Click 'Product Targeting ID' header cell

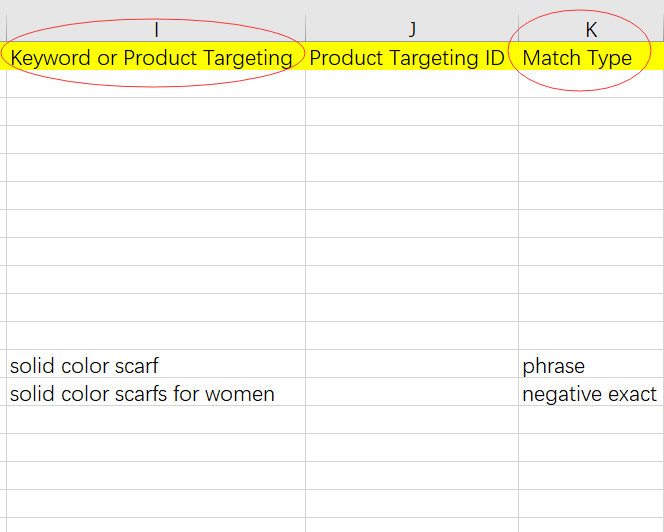(x=408, y=58)
